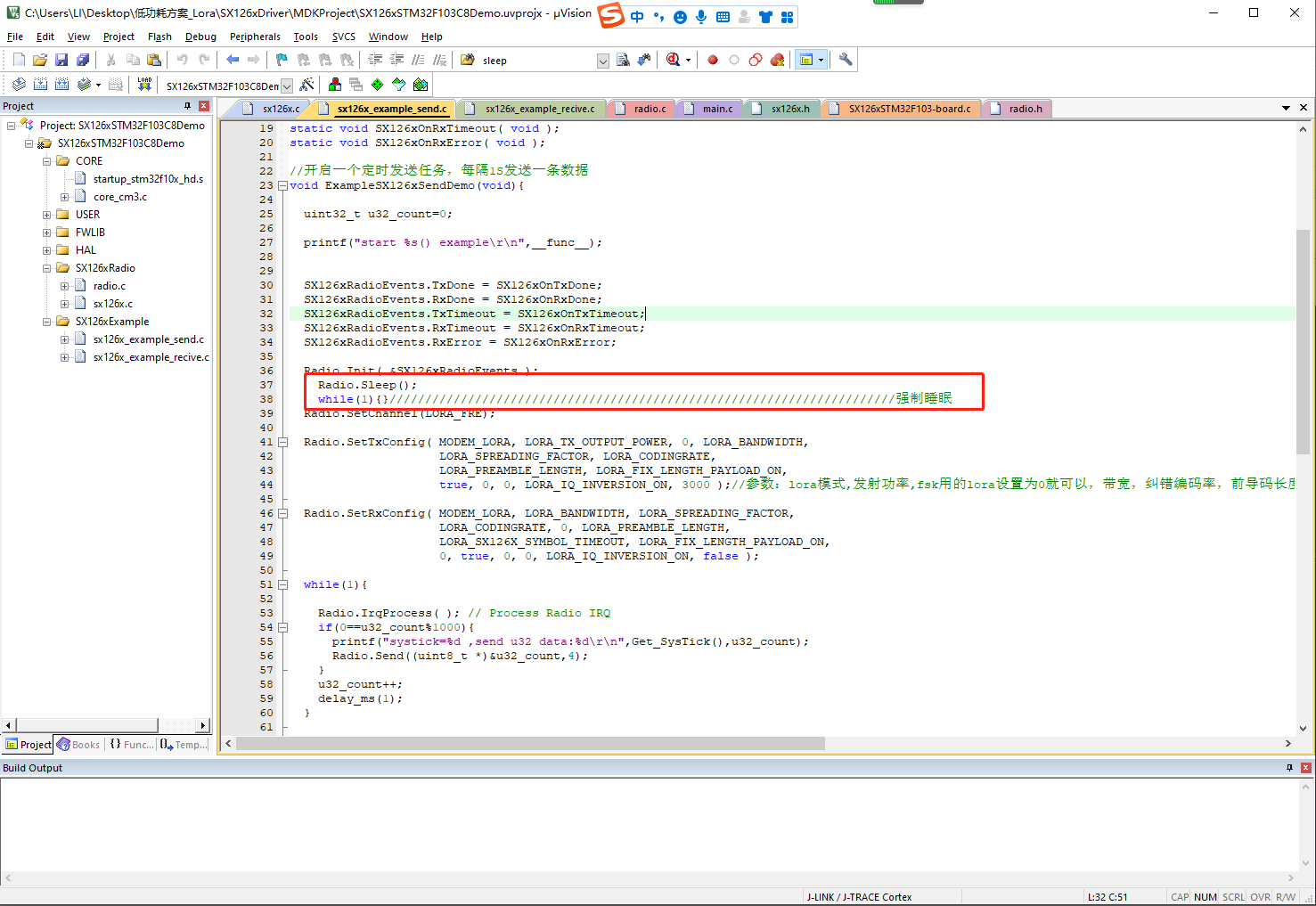1316x906 pixels.
Task: Open the target selection dropdown
Action: coord(287,86)
